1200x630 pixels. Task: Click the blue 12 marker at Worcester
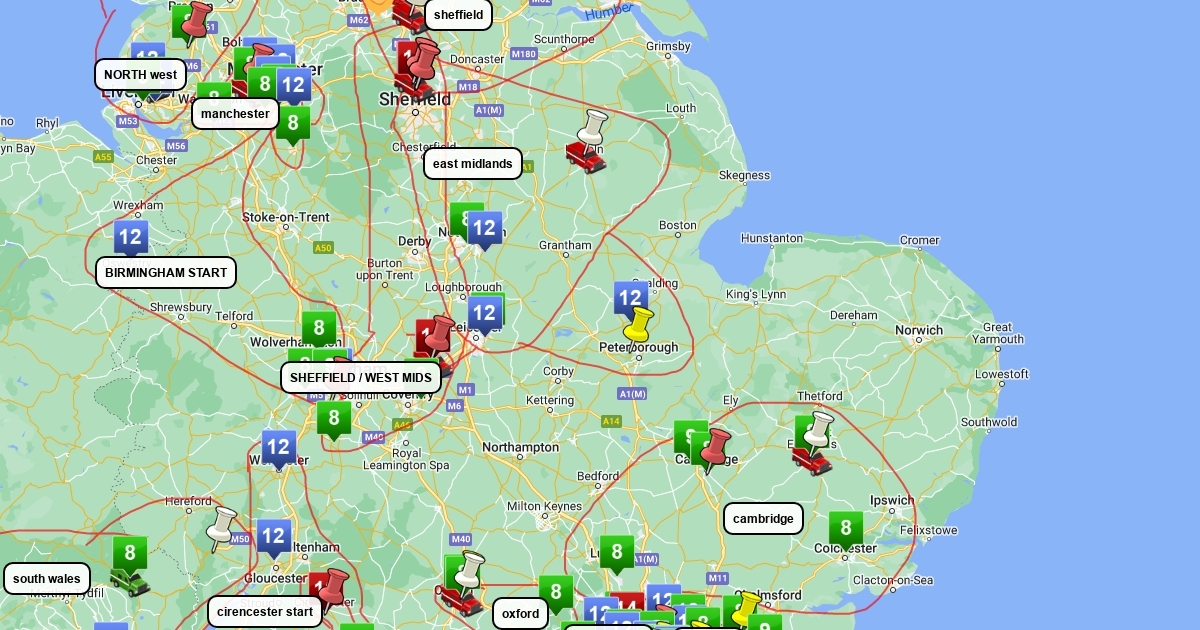[x=279, y=448]
